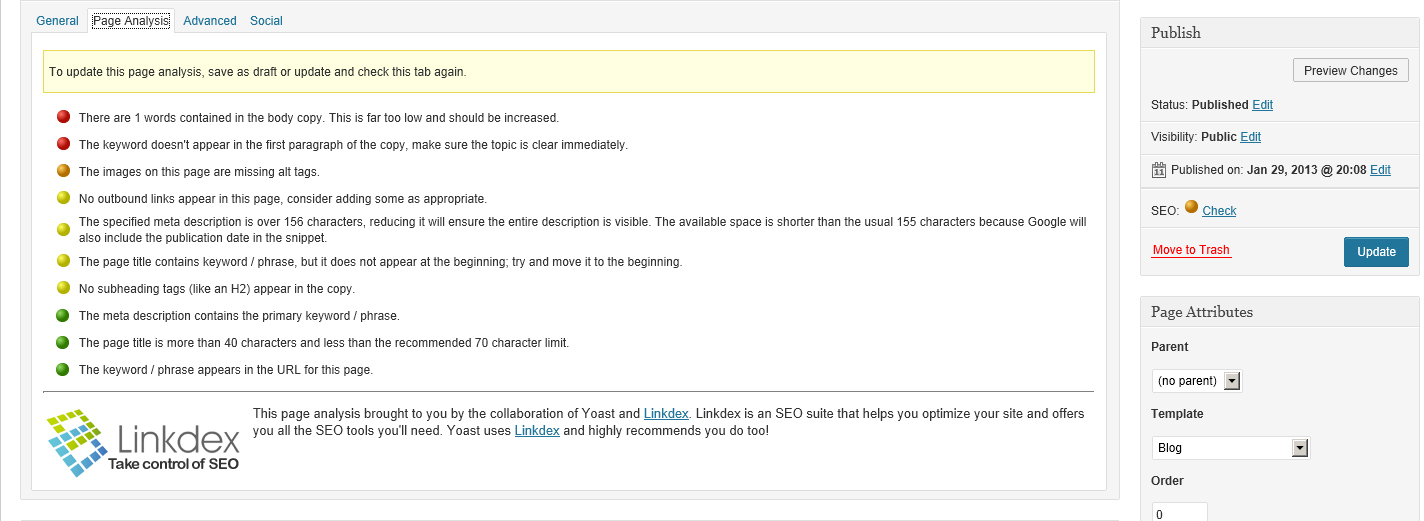Click the orange SEO status indicator
1424x521 pixels.
point(1191,208)
